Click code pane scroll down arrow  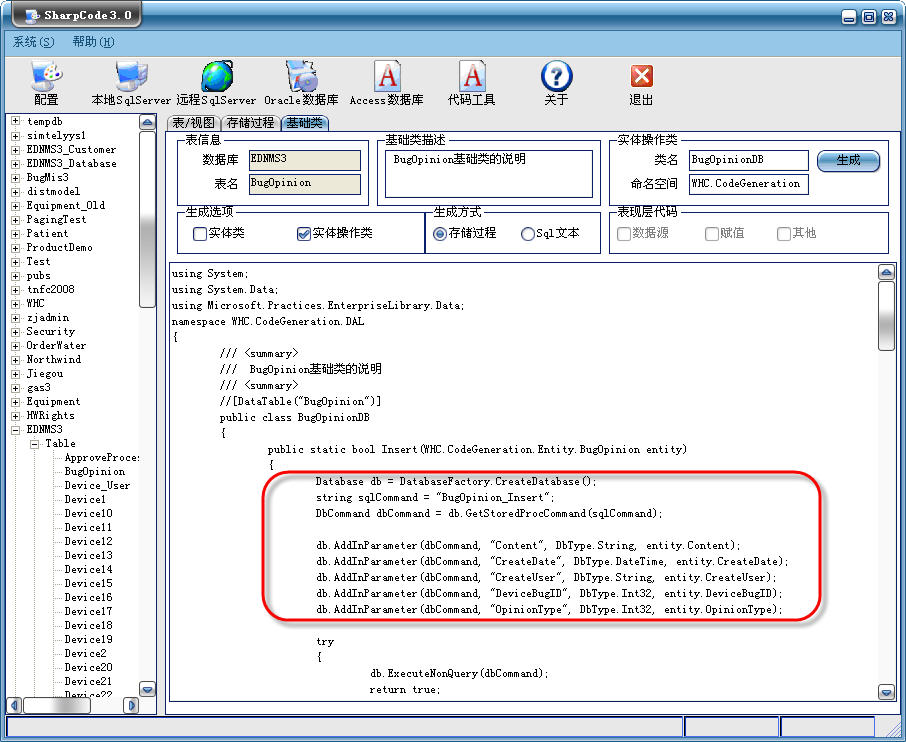tap(886, 691)
